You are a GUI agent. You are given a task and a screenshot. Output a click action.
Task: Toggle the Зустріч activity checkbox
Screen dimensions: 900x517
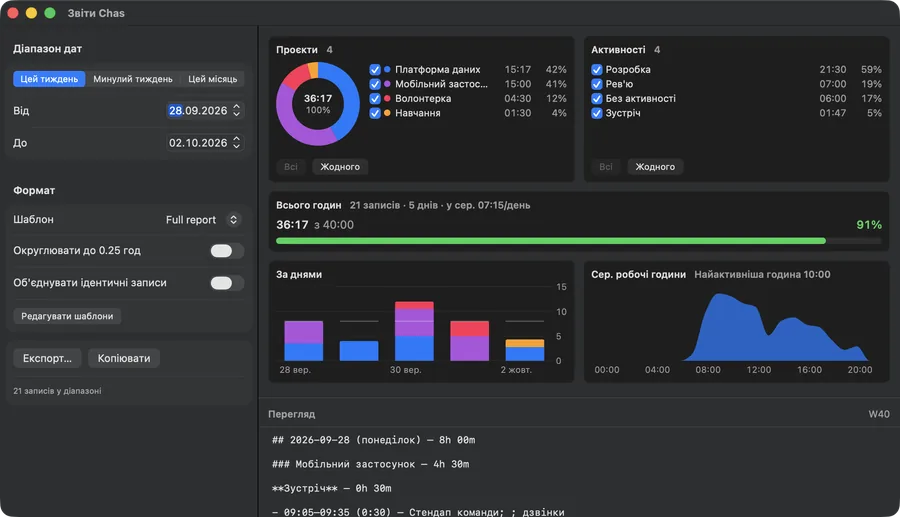pyautogui.click(x=596, y=113)
